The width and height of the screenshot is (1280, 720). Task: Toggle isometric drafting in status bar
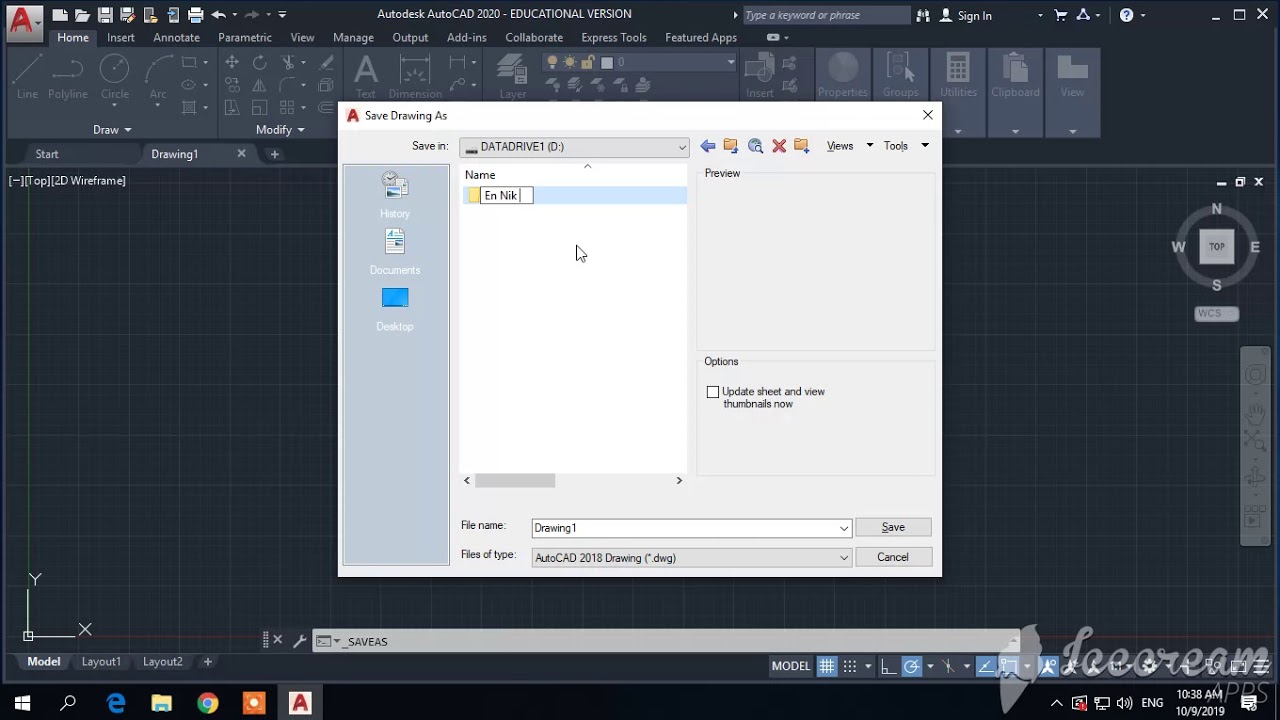pyautogui.click(x=949, y=666)
